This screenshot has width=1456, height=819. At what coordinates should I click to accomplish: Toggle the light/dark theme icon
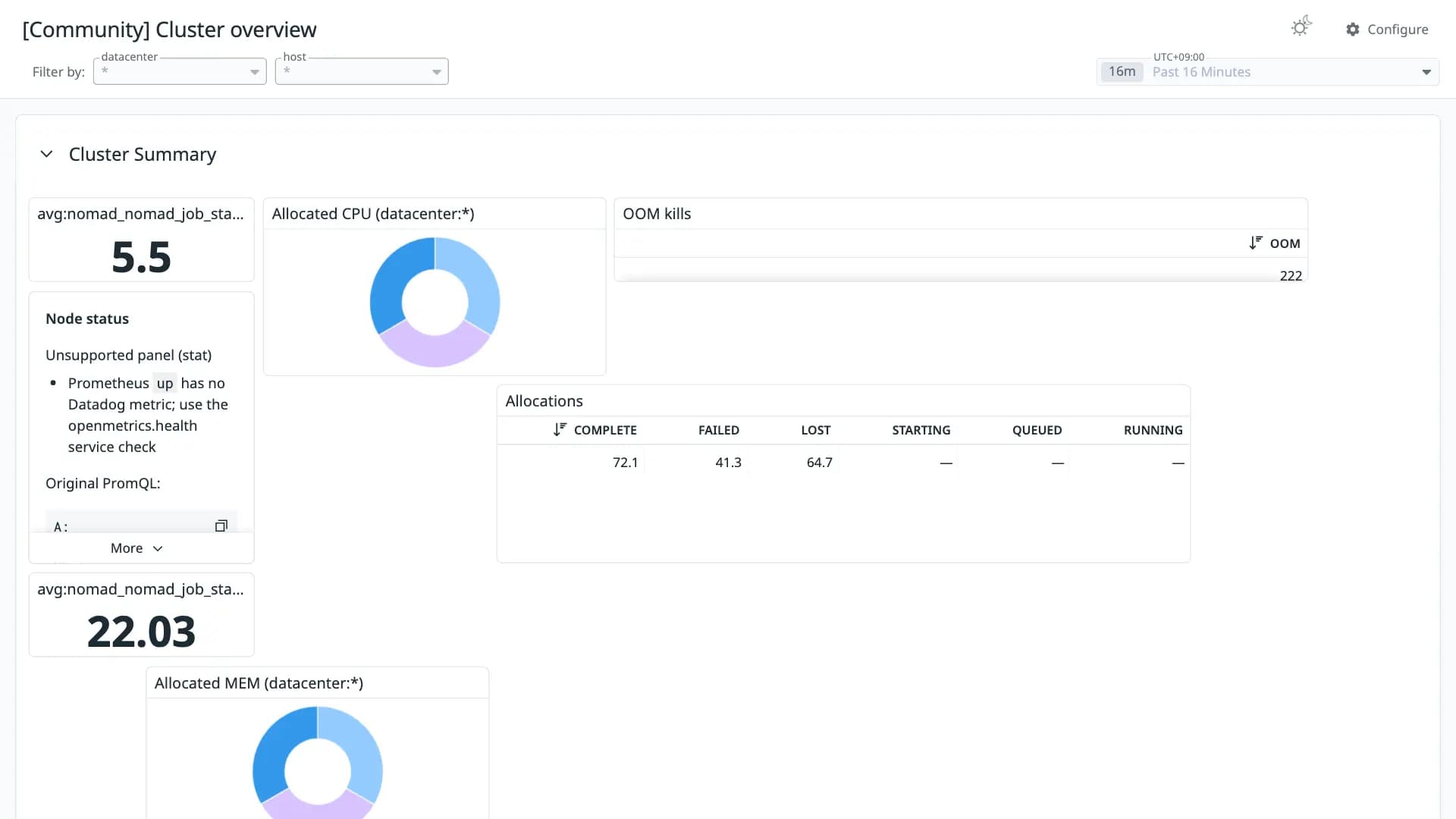pyautogui.click(x=1301, y=27)
